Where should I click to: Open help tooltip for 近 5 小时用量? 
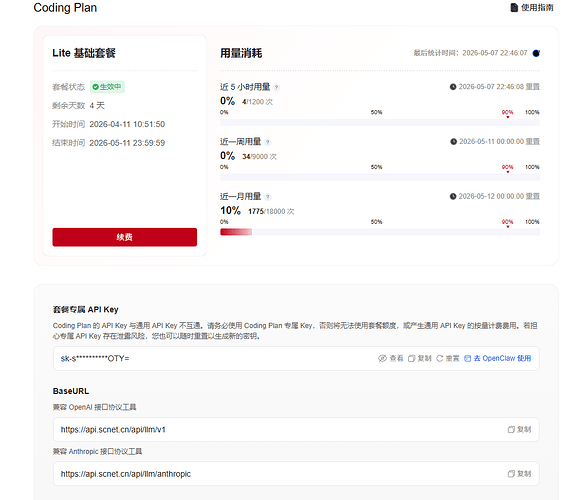pos(277,87)
